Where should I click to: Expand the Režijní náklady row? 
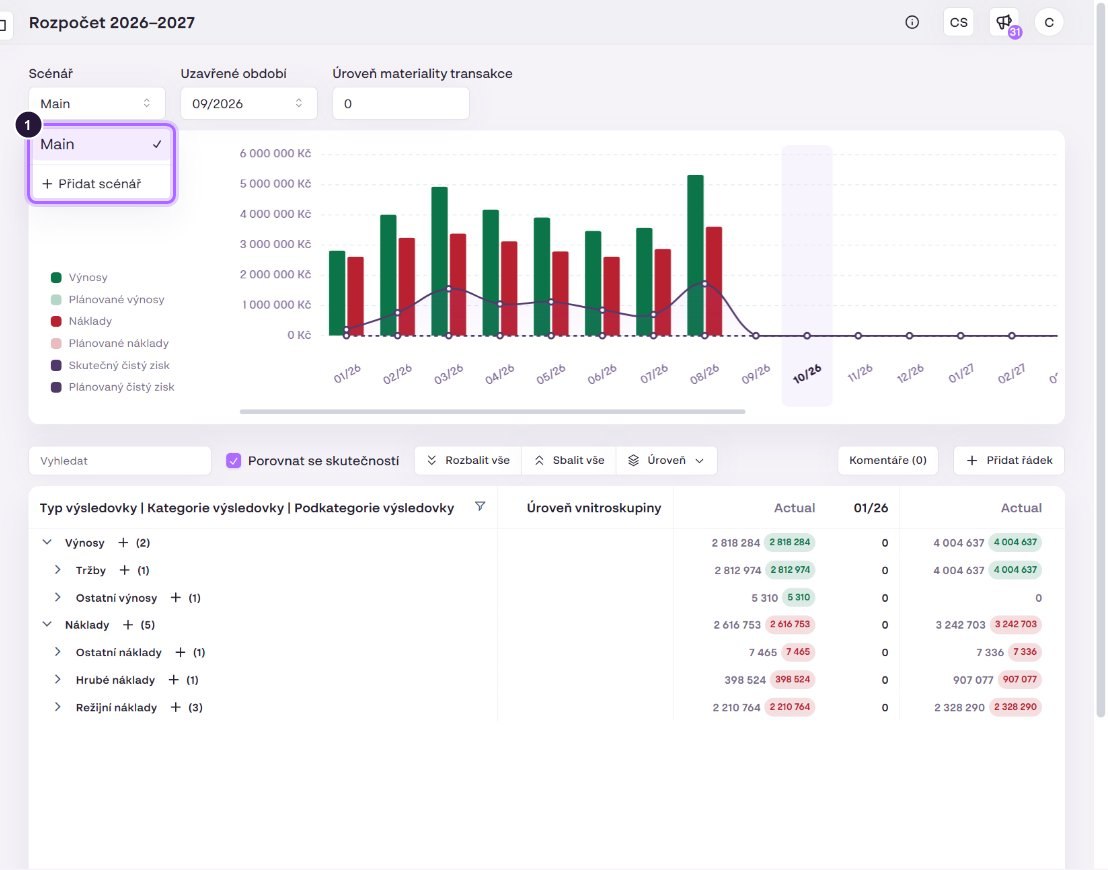58,707
